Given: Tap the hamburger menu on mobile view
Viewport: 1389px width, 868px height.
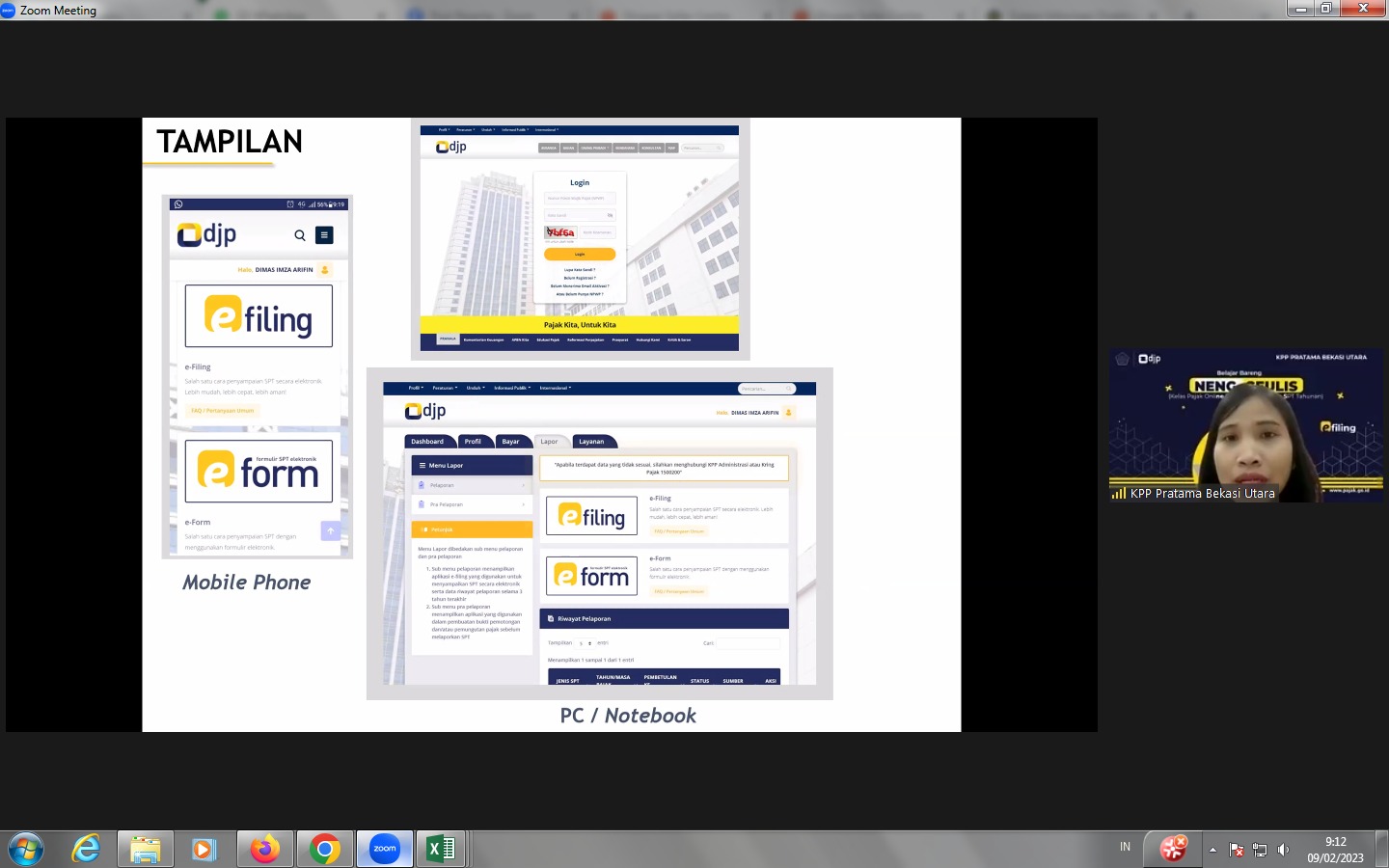Looking at the screenshot, I should tap(324, 235).
